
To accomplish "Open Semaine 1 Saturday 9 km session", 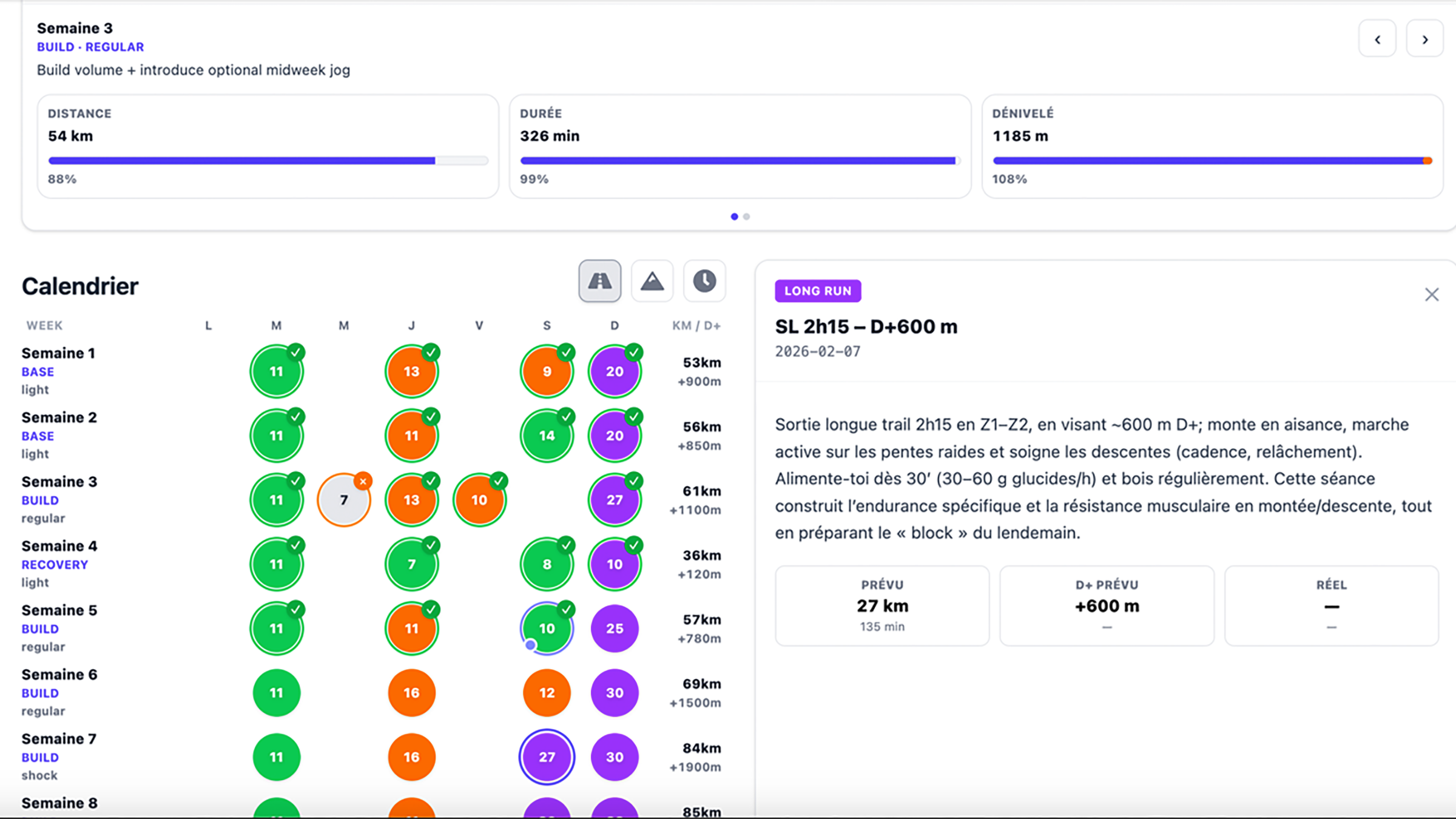I will click(x=547, y=371).
